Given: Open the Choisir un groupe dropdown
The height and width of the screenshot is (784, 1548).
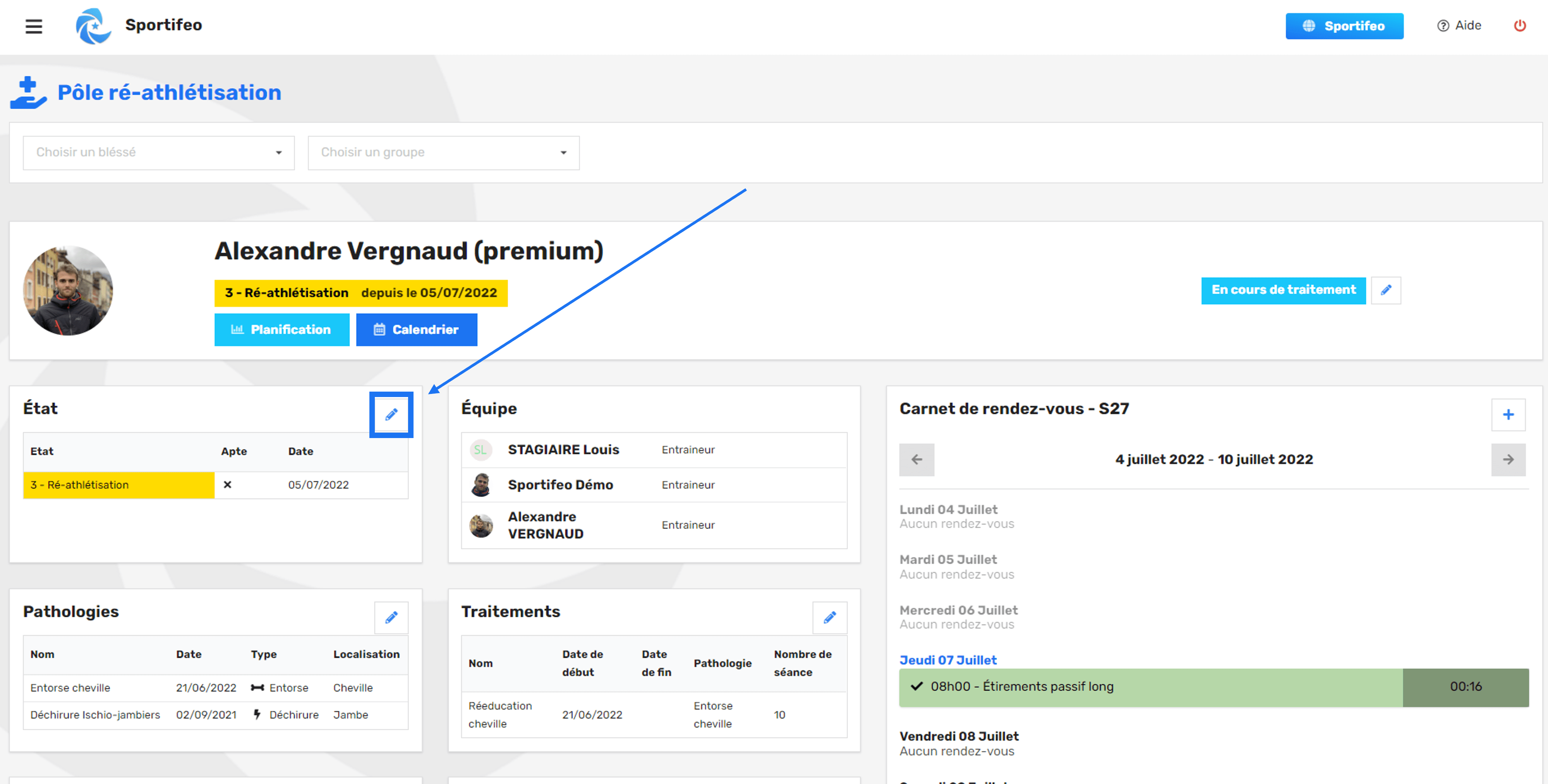Looking at the screenshot, I should click(443, 152).
